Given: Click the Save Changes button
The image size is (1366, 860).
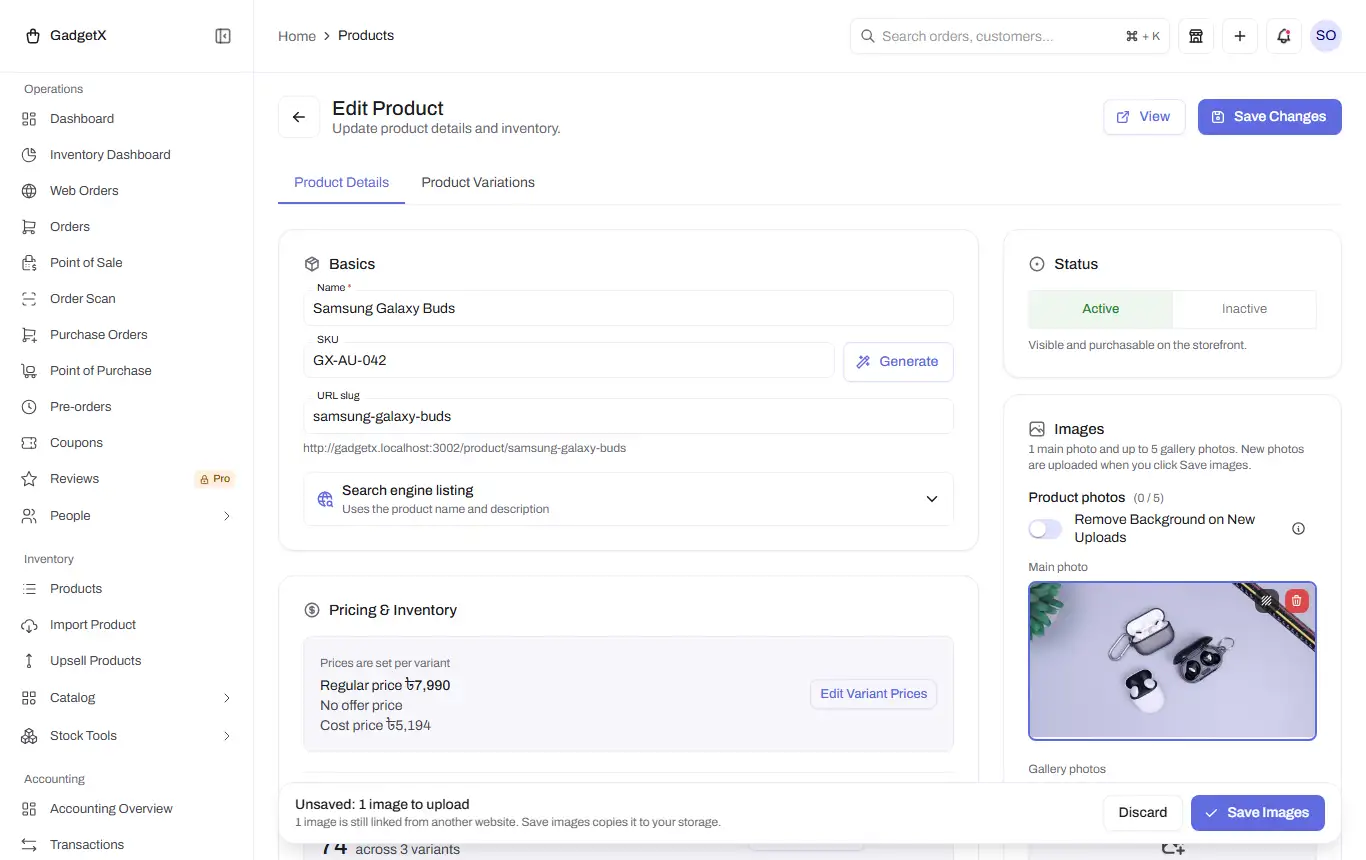Looking at the screenshot, I should [1270, 117].
